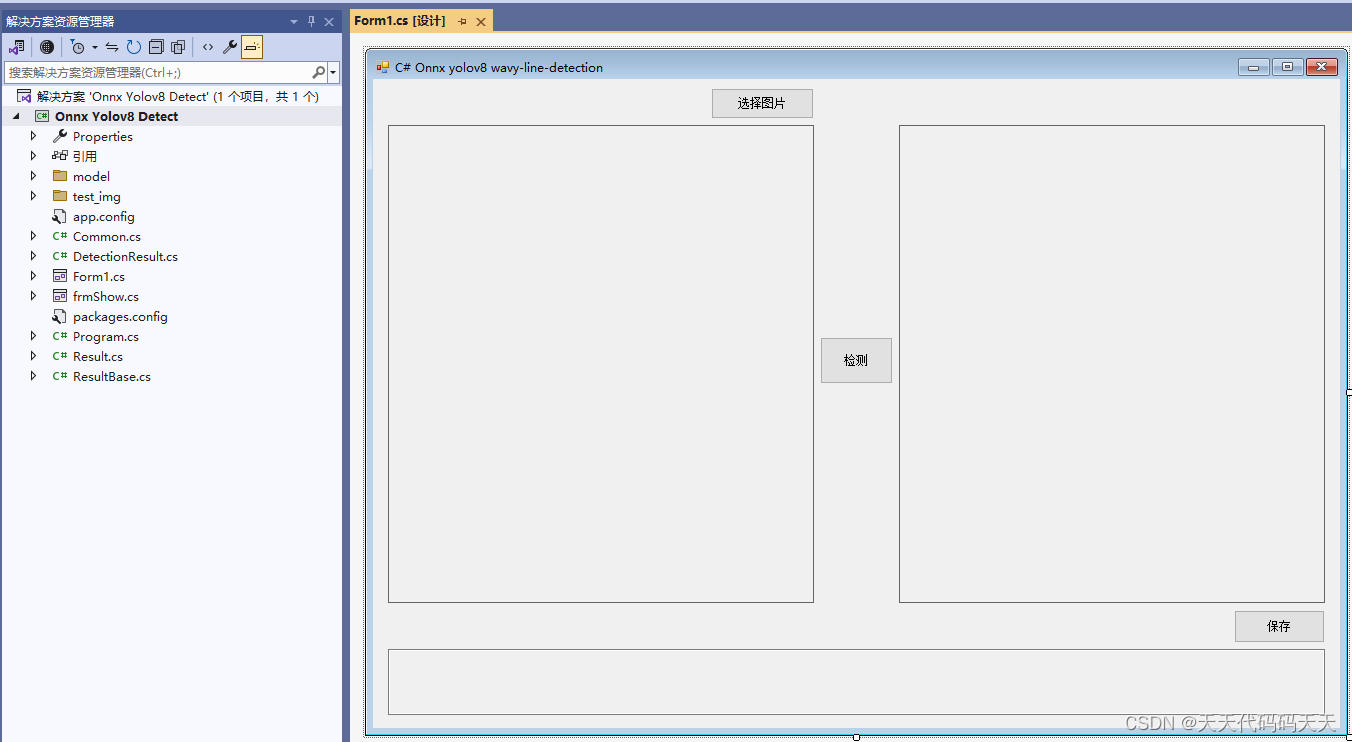Viewport: 1352px width, 742px height.
Task: Expand the model folder node
Action: (x=33, y=176)
